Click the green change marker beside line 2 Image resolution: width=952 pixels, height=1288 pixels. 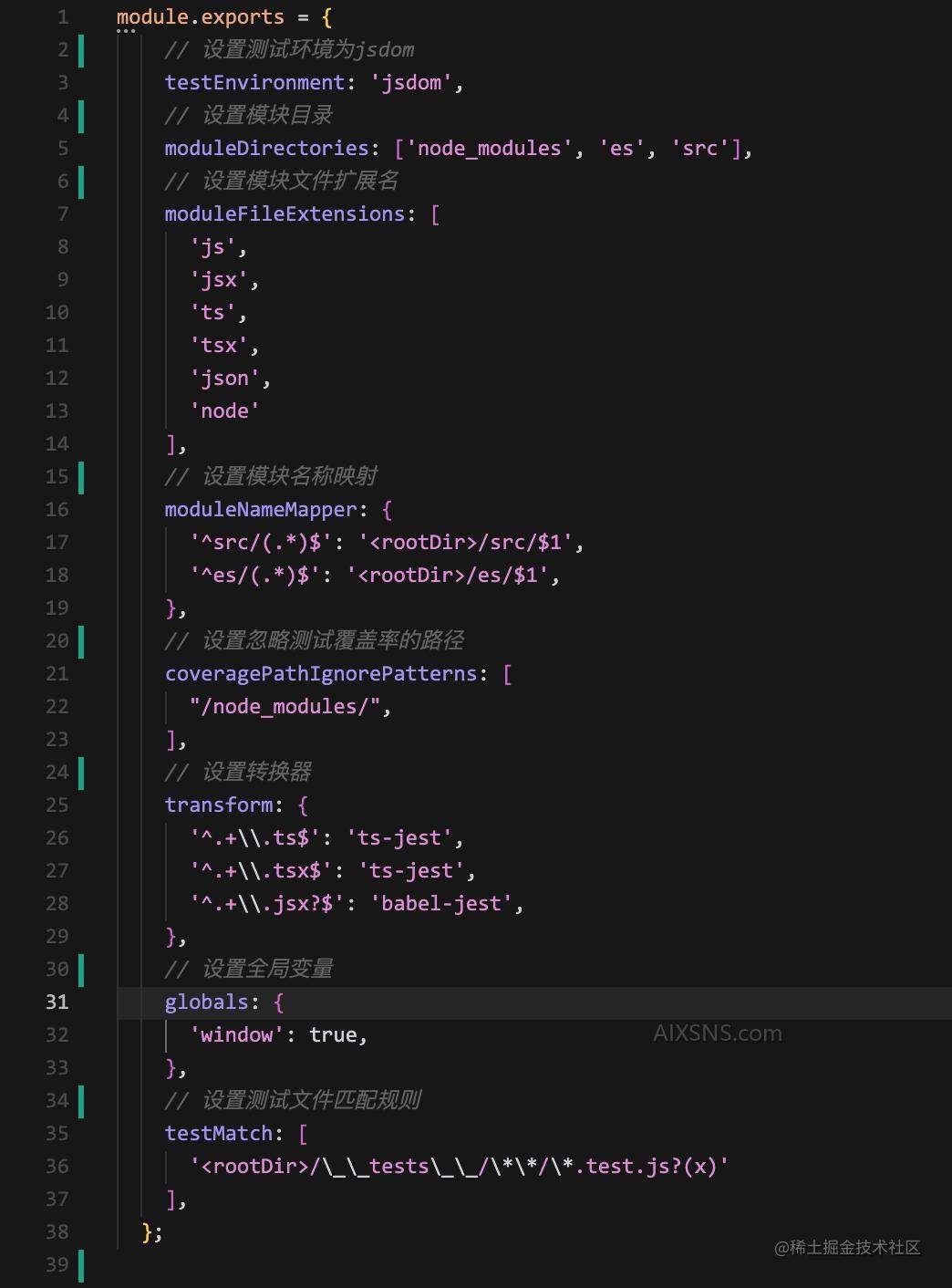coord(81,50)
